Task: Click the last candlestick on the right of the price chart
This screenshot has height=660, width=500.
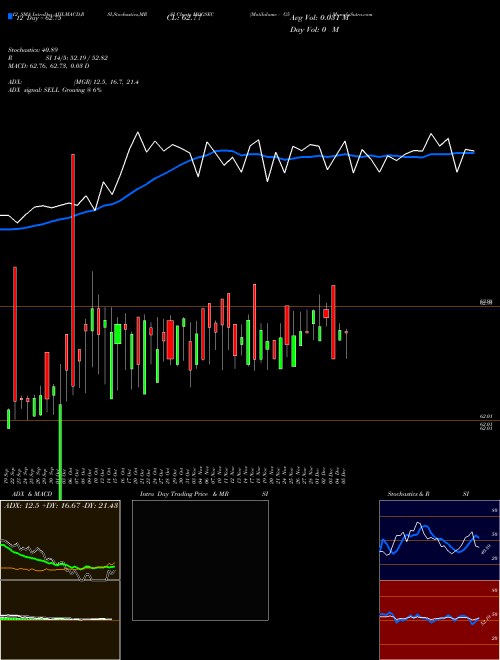Action: [346, 332]
